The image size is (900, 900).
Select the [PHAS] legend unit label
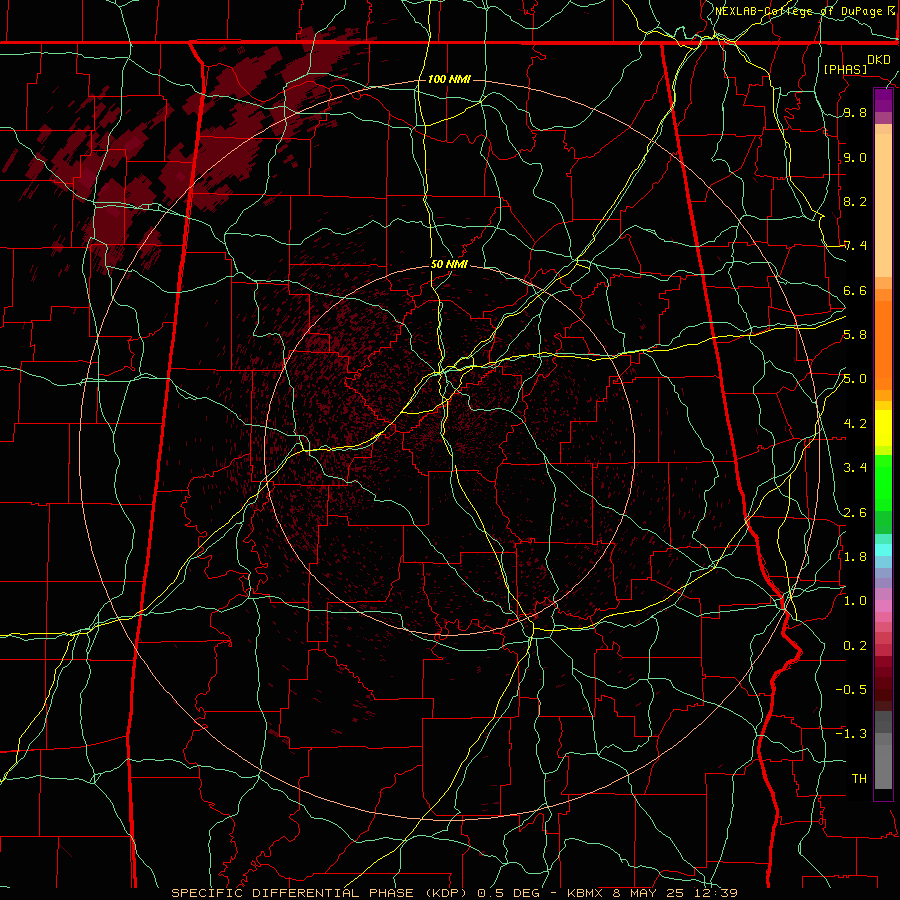pos(845,69)
